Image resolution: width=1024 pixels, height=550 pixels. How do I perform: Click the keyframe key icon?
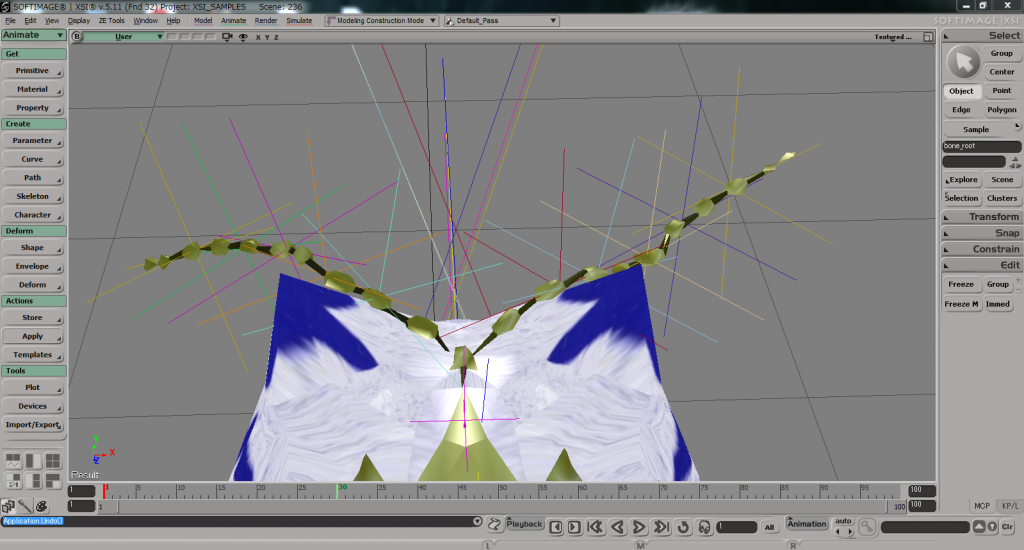(x=867, y=526)
